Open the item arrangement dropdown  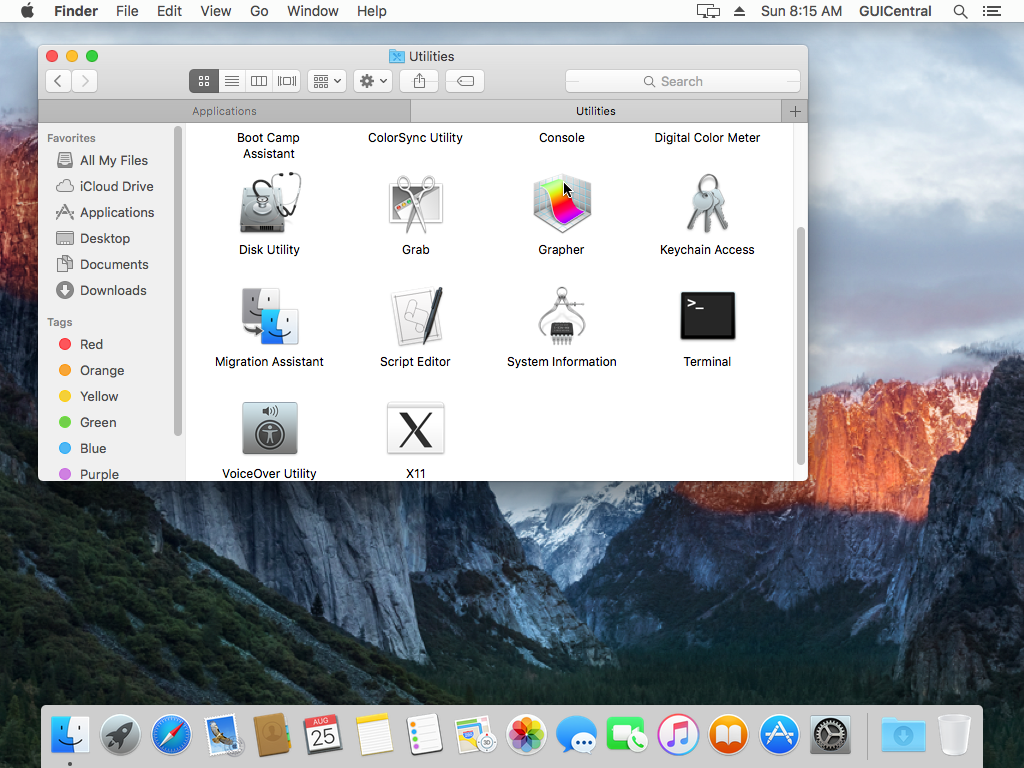pos(327,81)
